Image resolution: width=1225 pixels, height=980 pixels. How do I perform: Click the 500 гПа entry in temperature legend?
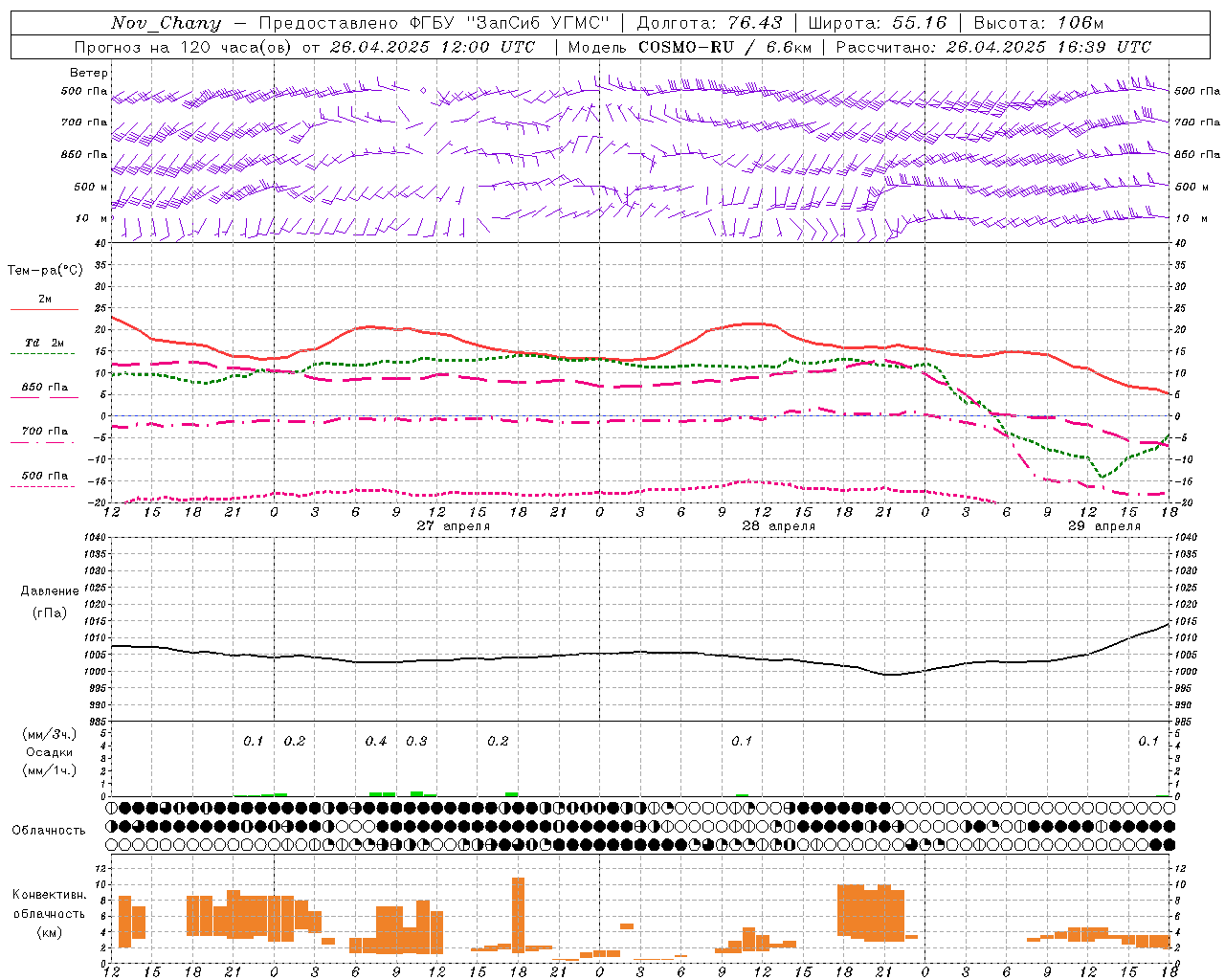(44, 476)
